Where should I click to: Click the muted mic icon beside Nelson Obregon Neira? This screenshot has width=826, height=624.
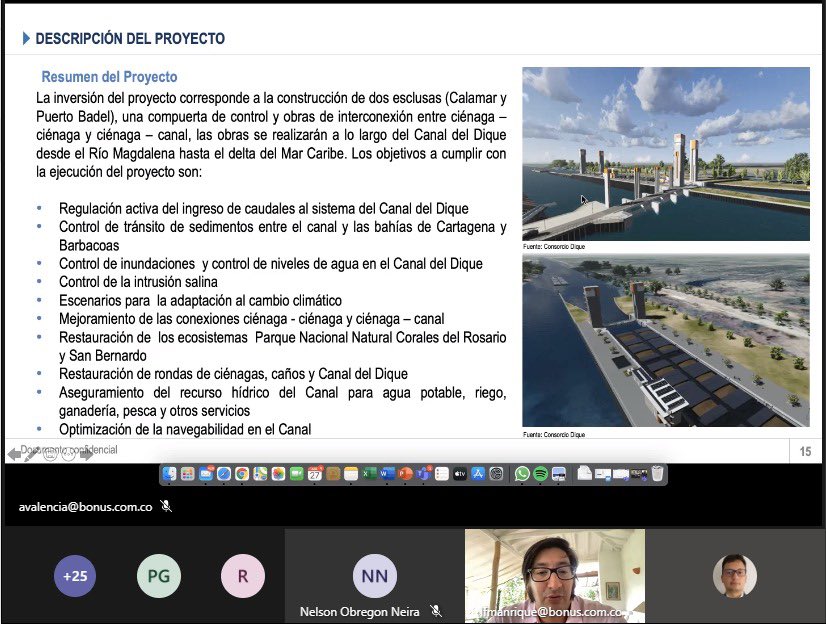click(x=436, y=611)
